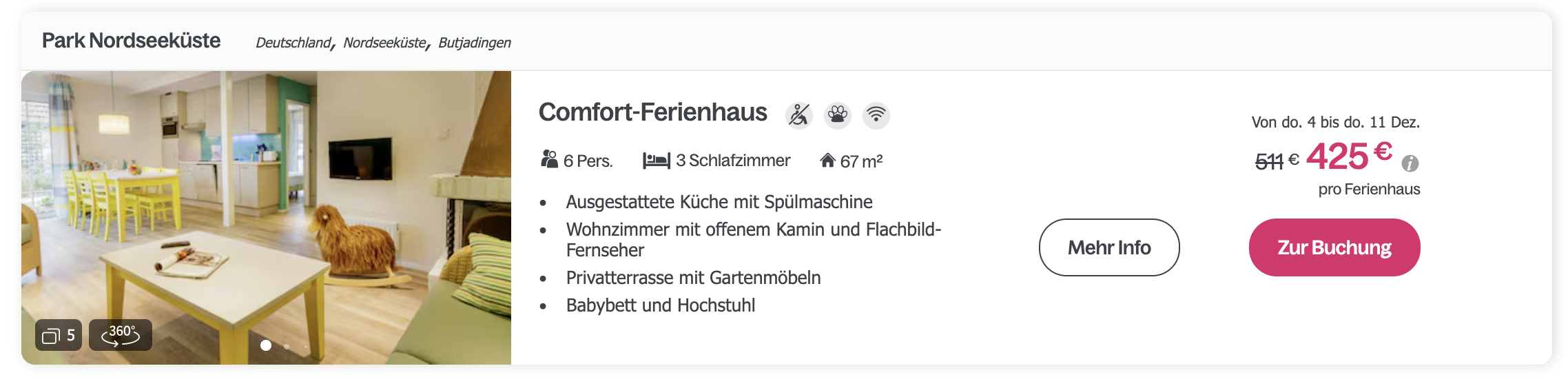
Task: Click the pets allowed paw icon
Action: click(838, 115)
